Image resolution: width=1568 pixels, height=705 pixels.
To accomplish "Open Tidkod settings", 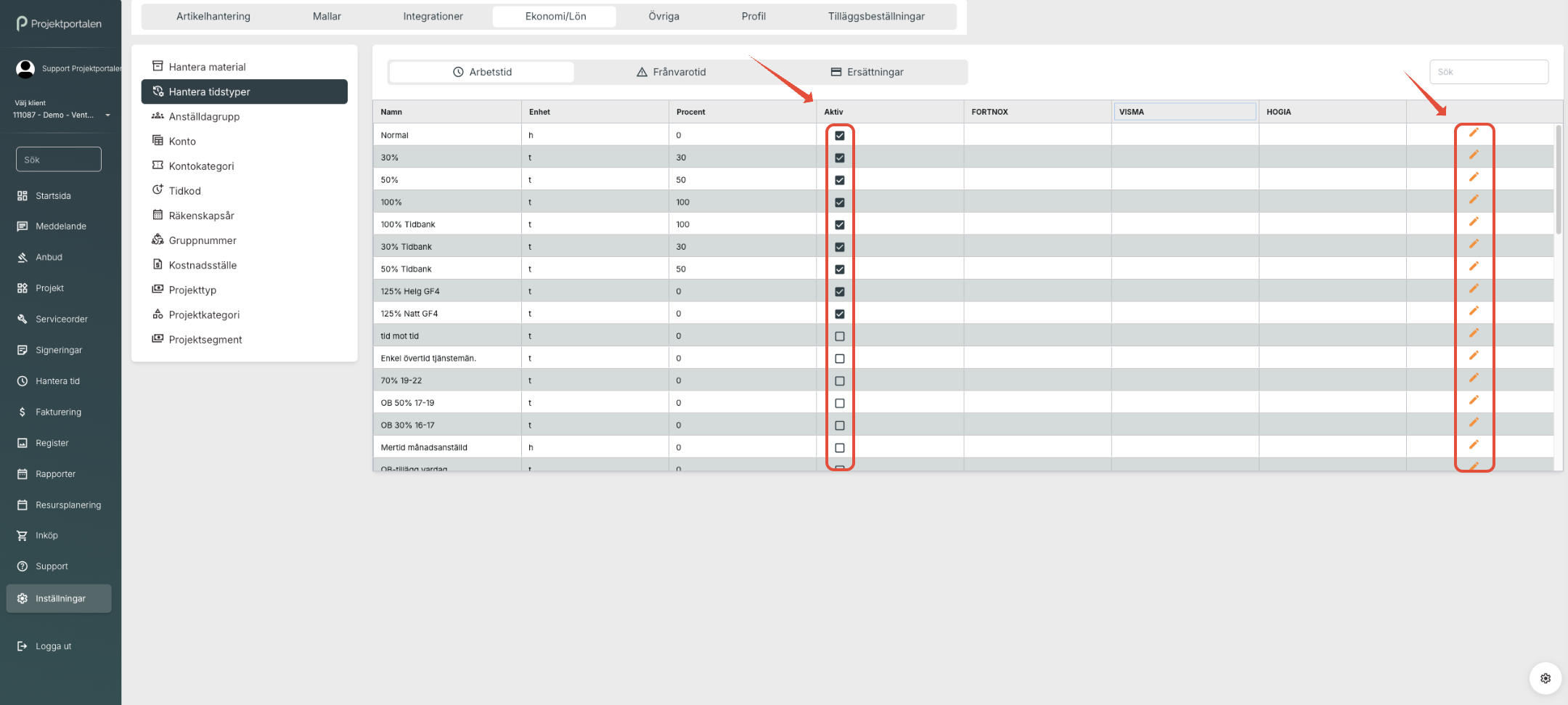I will pos(244,190).
